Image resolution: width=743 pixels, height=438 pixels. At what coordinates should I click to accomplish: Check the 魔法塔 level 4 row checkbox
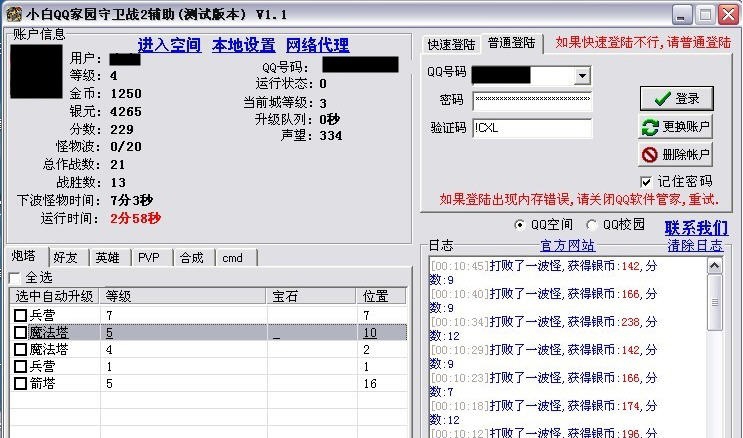pyautogui.click(x=20, y=349)
